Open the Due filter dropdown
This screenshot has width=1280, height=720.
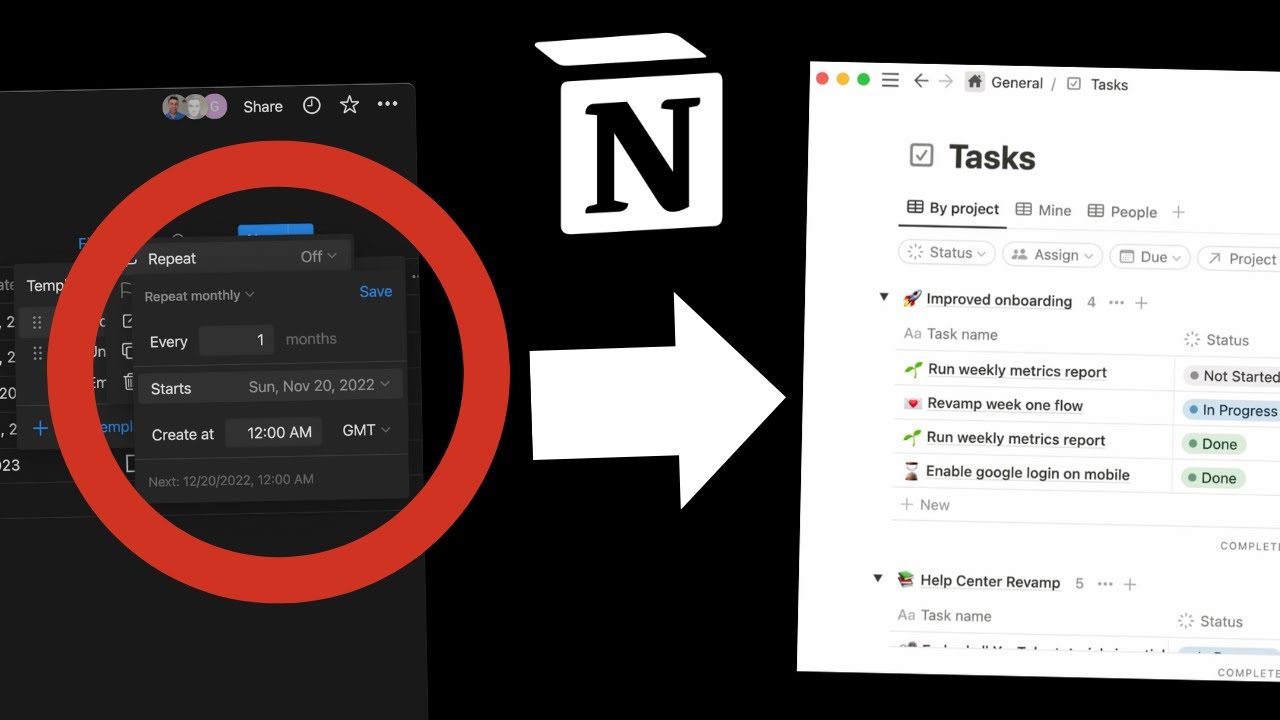point(1150,257)
